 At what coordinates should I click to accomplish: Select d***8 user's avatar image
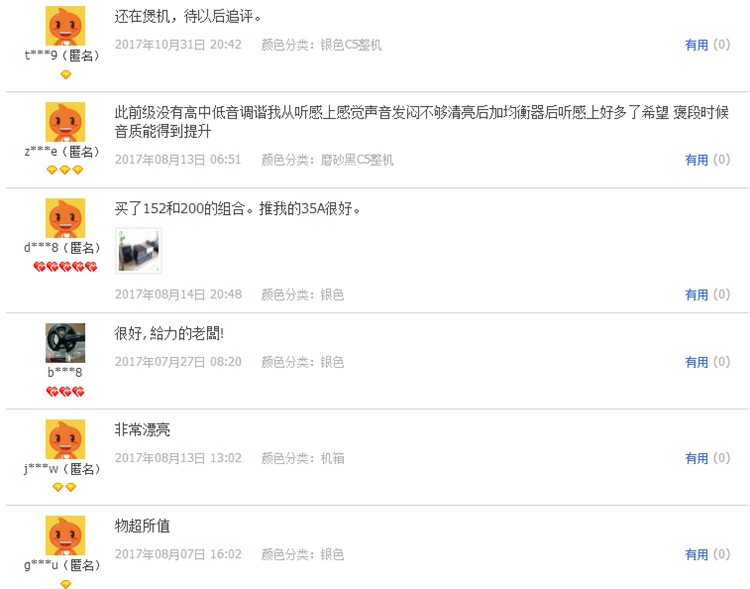click(x=65, y=218)
